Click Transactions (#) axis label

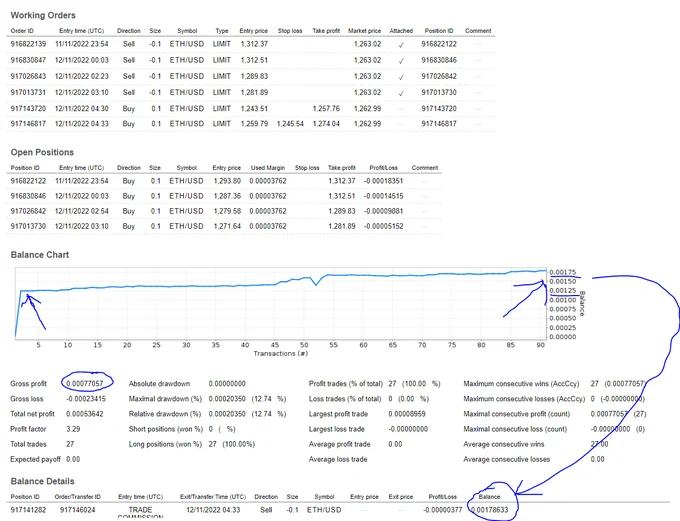(x=281, y=354)
